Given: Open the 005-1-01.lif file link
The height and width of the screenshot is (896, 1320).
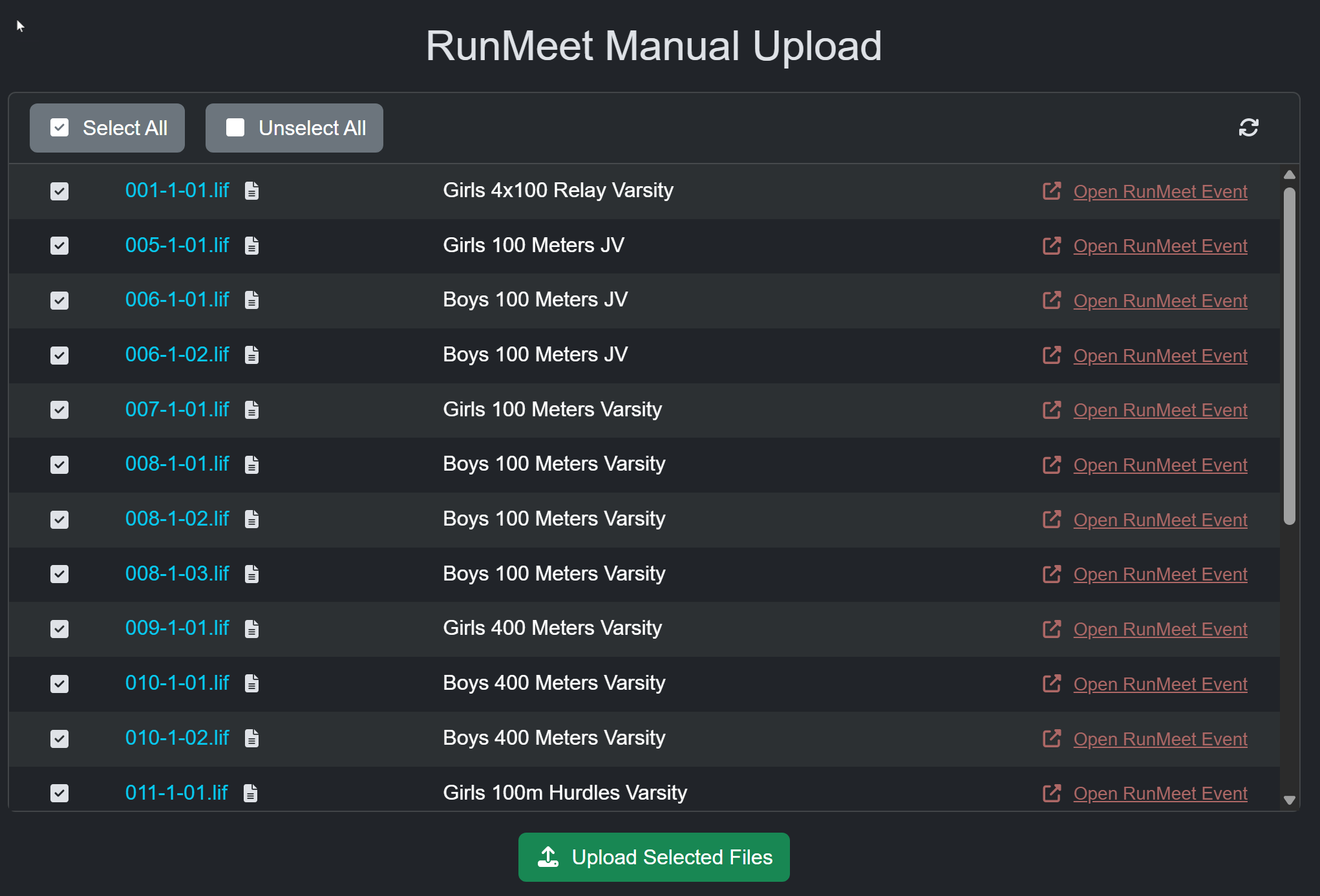Looking at the screenshot, I should (x=177, y=246).
